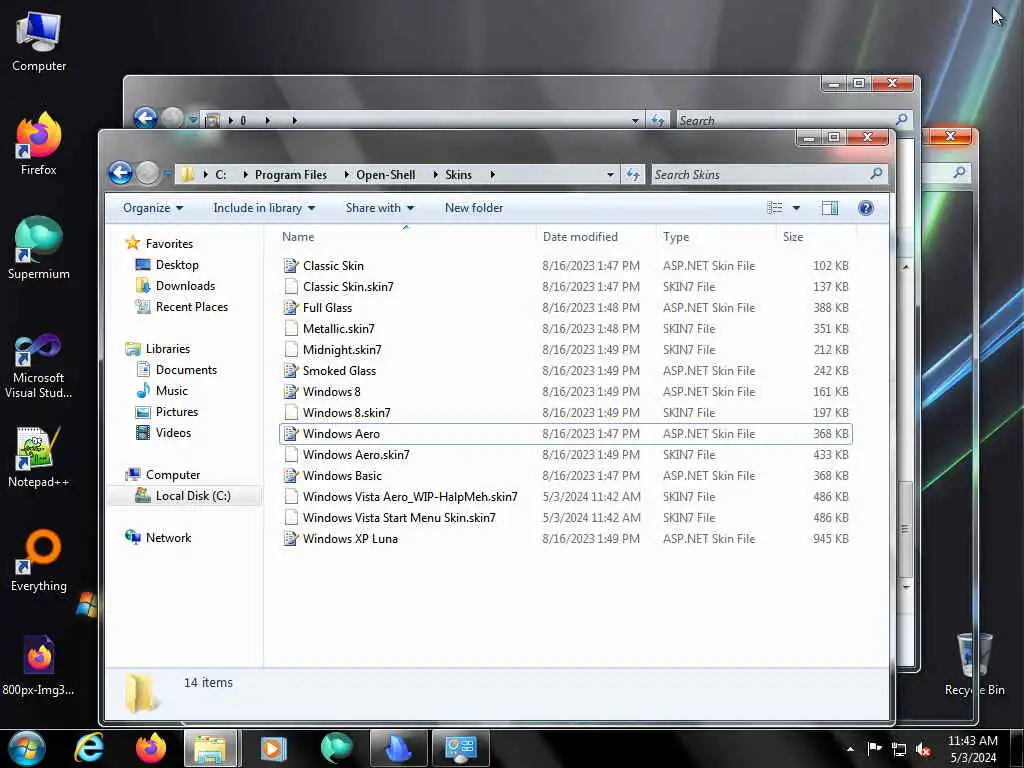Launch Notepad++ from the desktop

tap(39, 457)
